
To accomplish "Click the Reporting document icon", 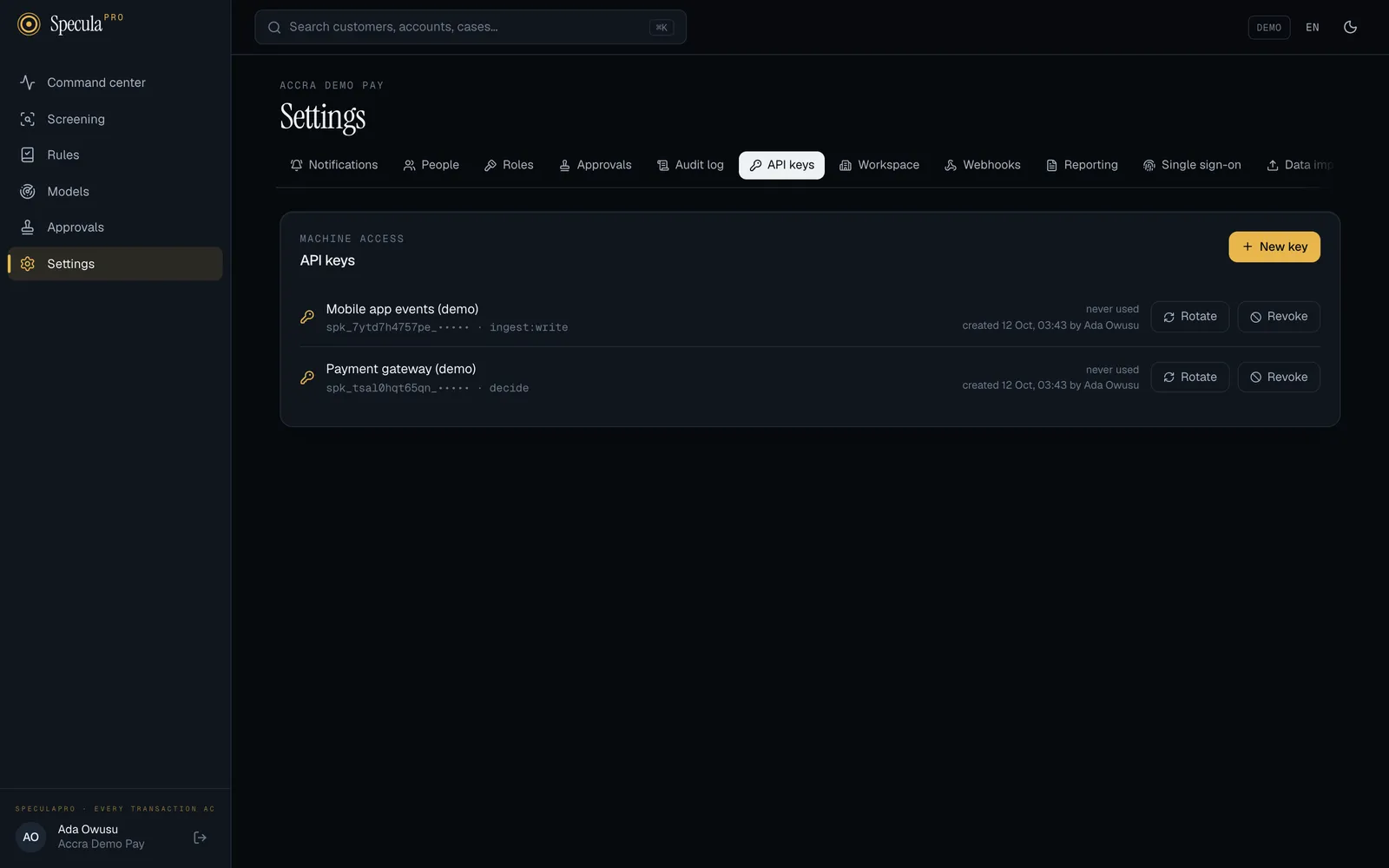I will pyautogui.click(x=1051, y=165).
